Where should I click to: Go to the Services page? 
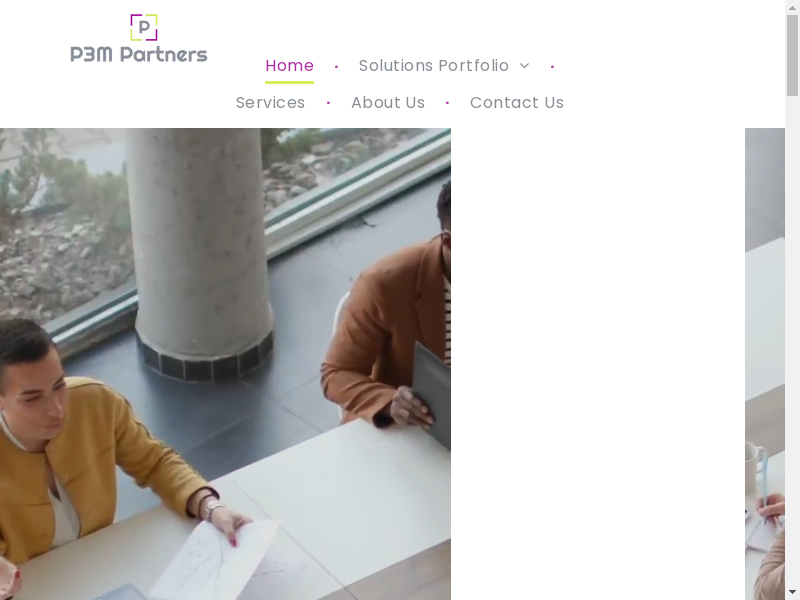[270, 103]
